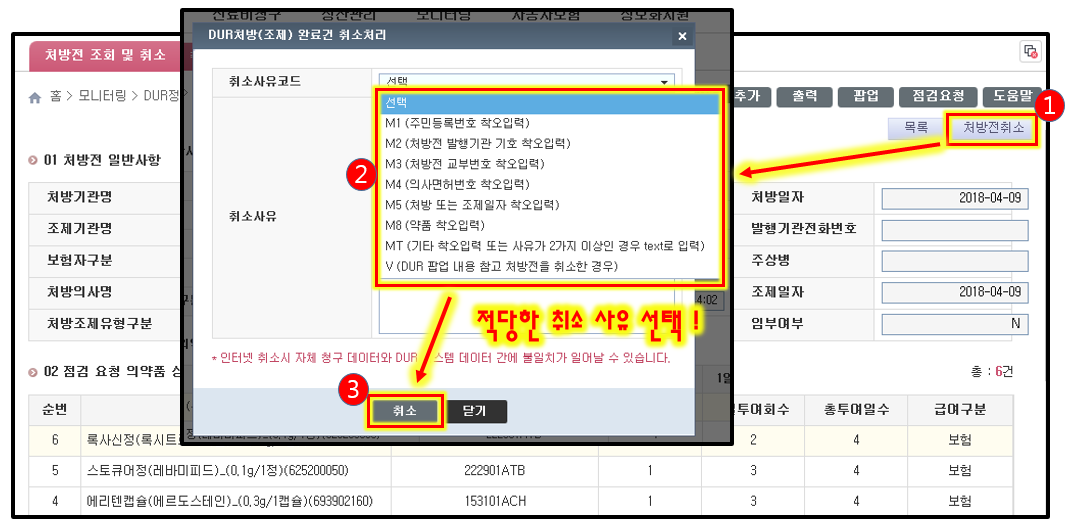Click the 취소 button in dialog

[404, 411]
